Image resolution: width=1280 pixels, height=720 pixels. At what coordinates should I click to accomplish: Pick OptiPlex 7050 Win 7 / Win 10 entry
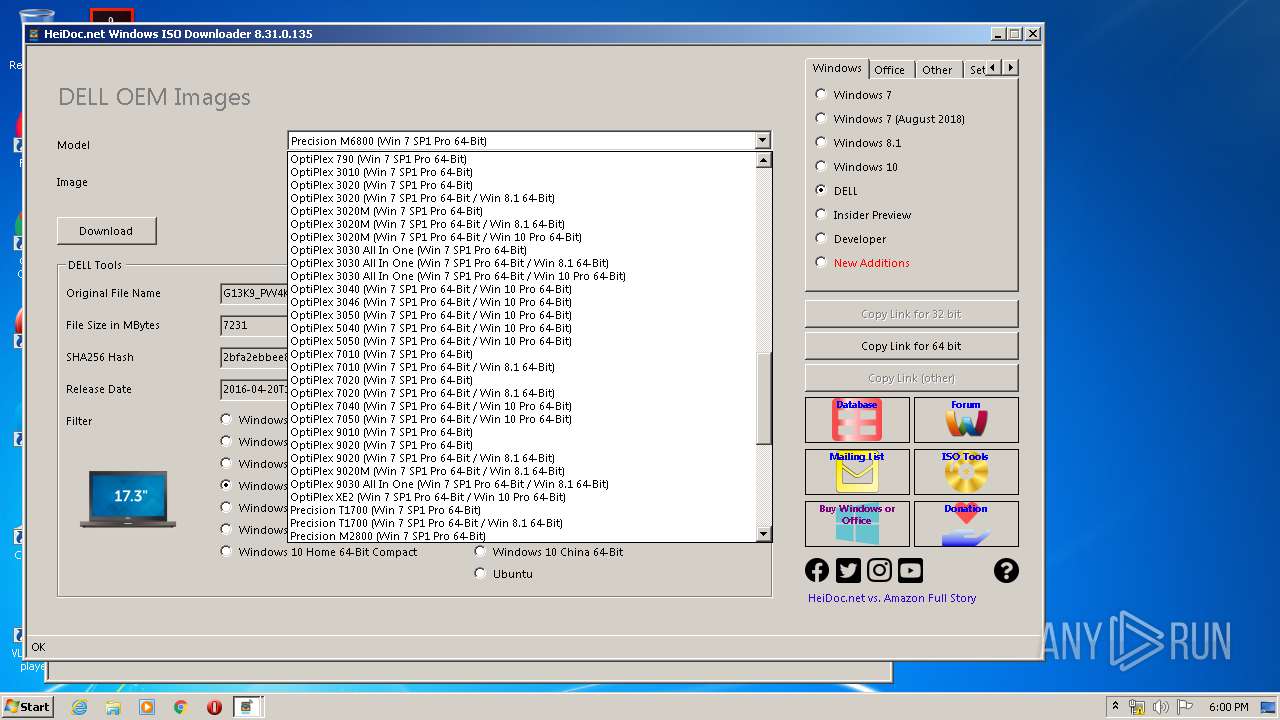(521, 419)
